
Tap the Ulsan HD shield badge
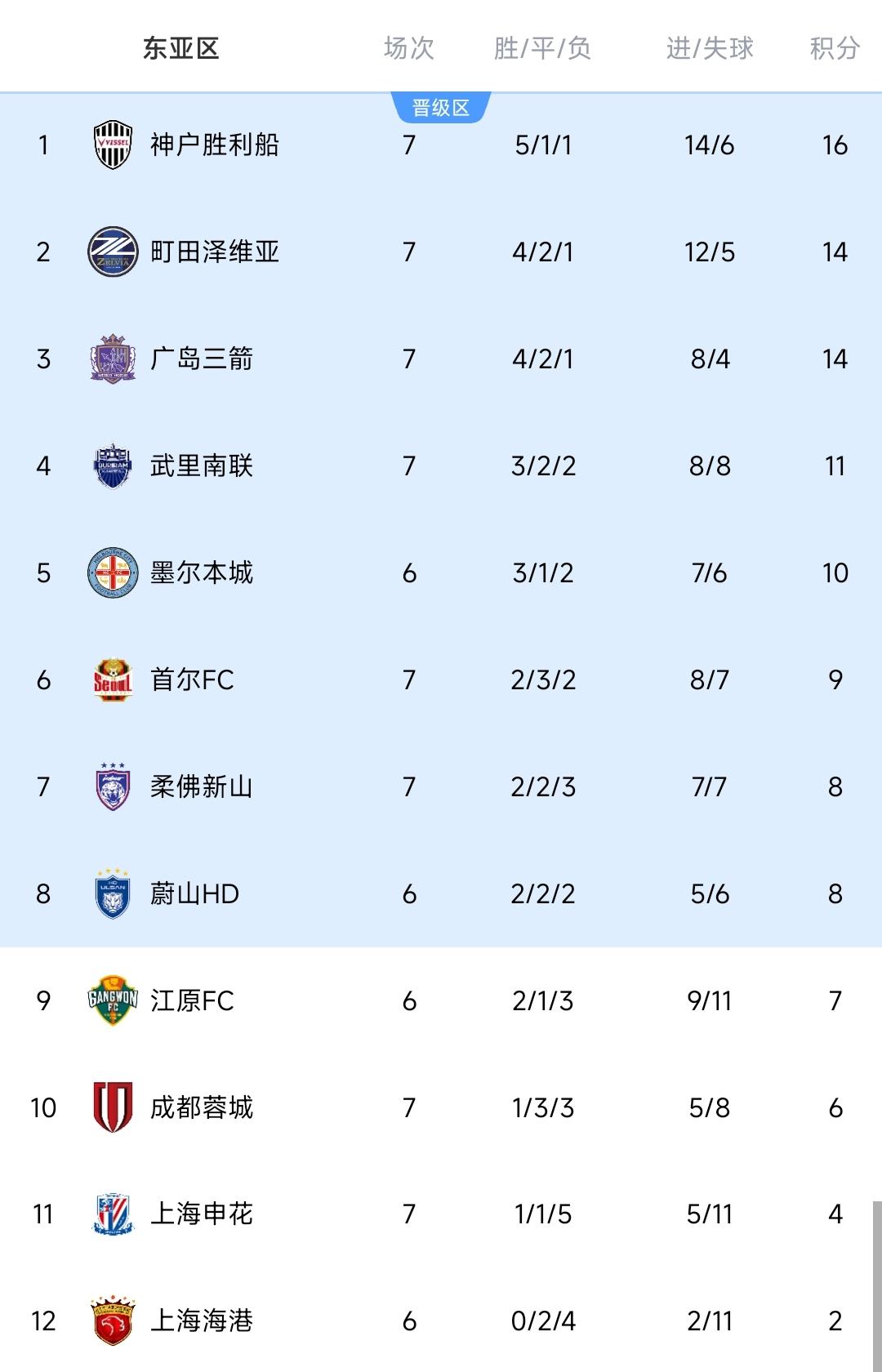113,893
